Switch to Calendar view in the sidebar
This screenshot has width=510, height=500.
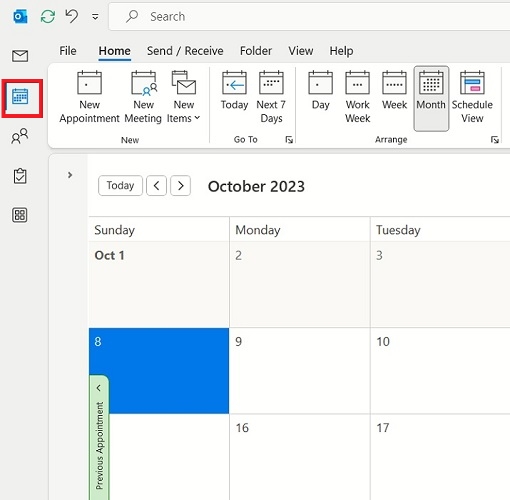click(20, 97)
